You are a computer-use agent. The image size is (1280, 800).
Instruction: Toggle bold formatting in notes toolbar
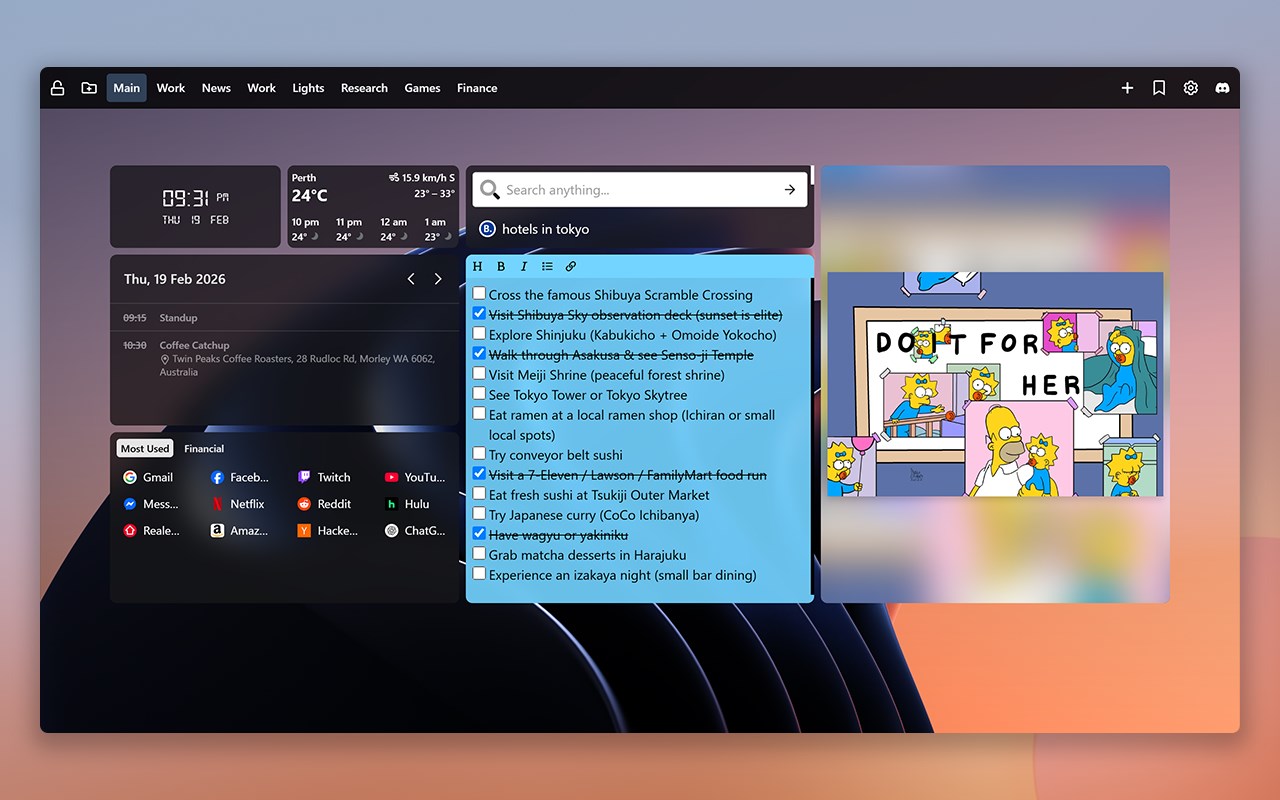[501, 266]
